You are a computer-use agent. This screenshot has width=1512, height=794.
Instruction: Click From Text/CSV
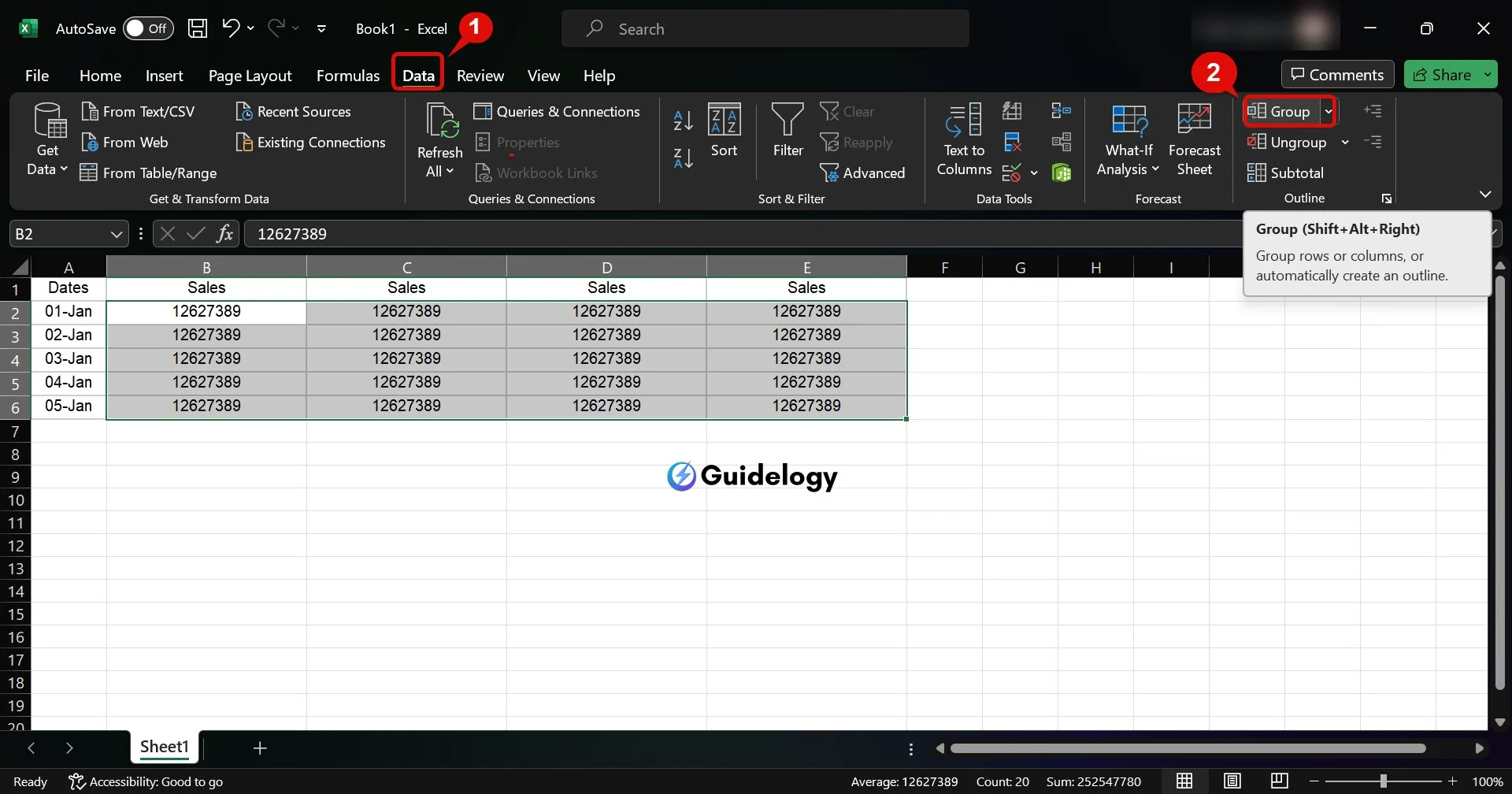click(139, 112)
